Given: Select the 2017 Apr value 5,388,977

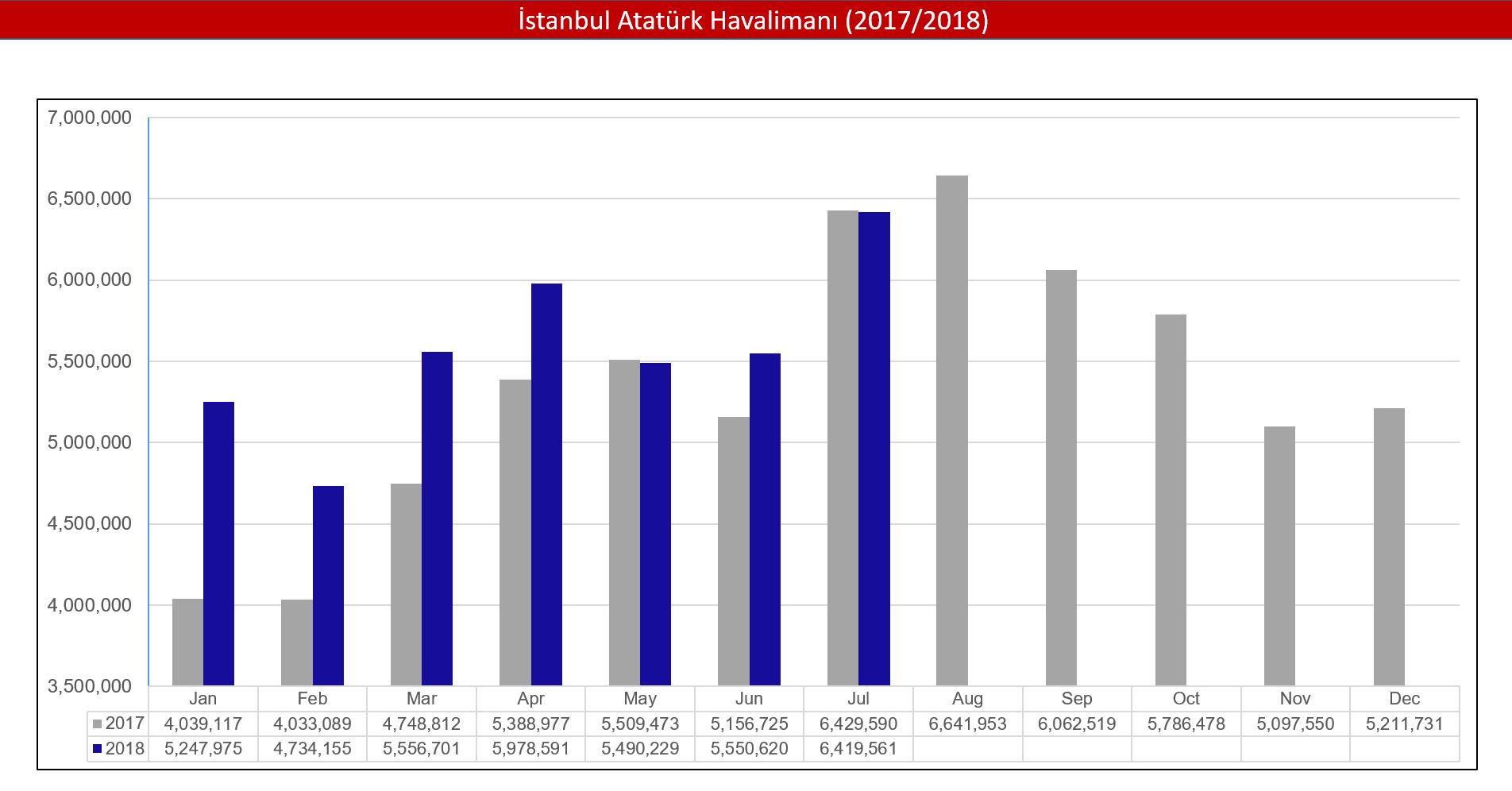Looking at the screenshot, I should [530, 724].
